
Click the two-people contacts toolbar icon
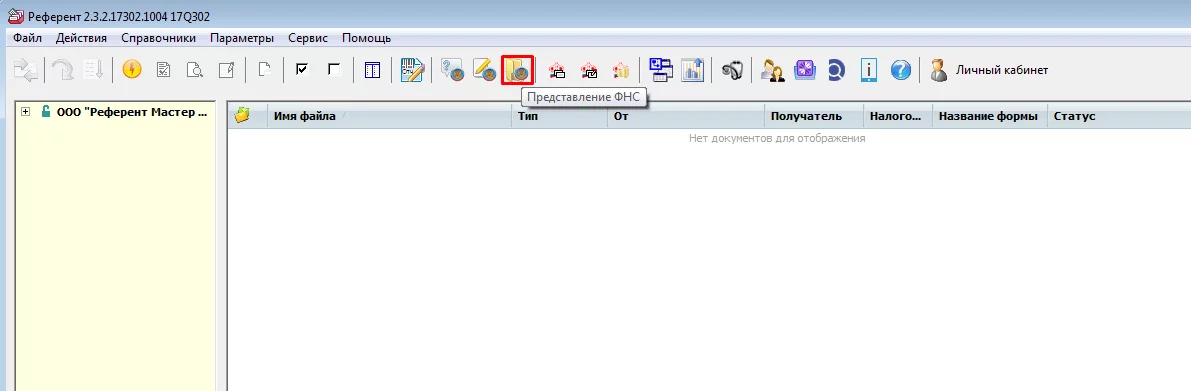point(772,70)
